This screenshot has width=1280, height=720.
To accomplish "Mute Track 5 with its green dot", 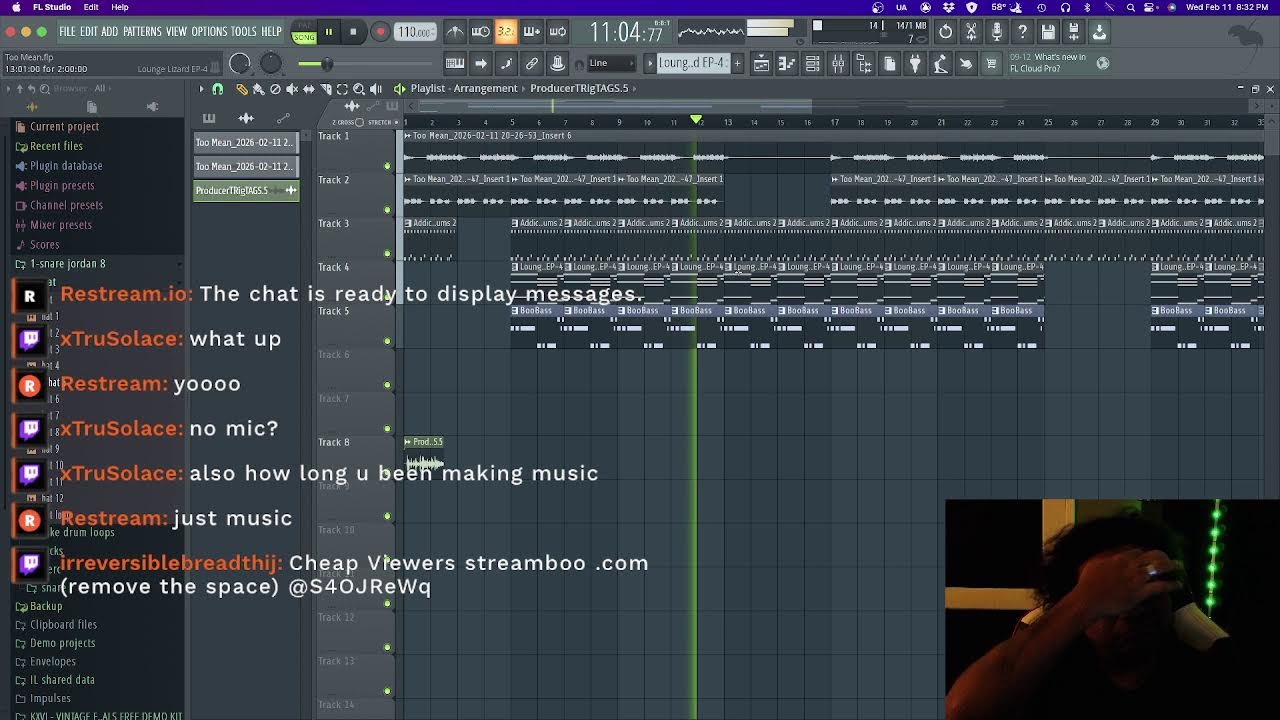I will [x=387, y=341].
